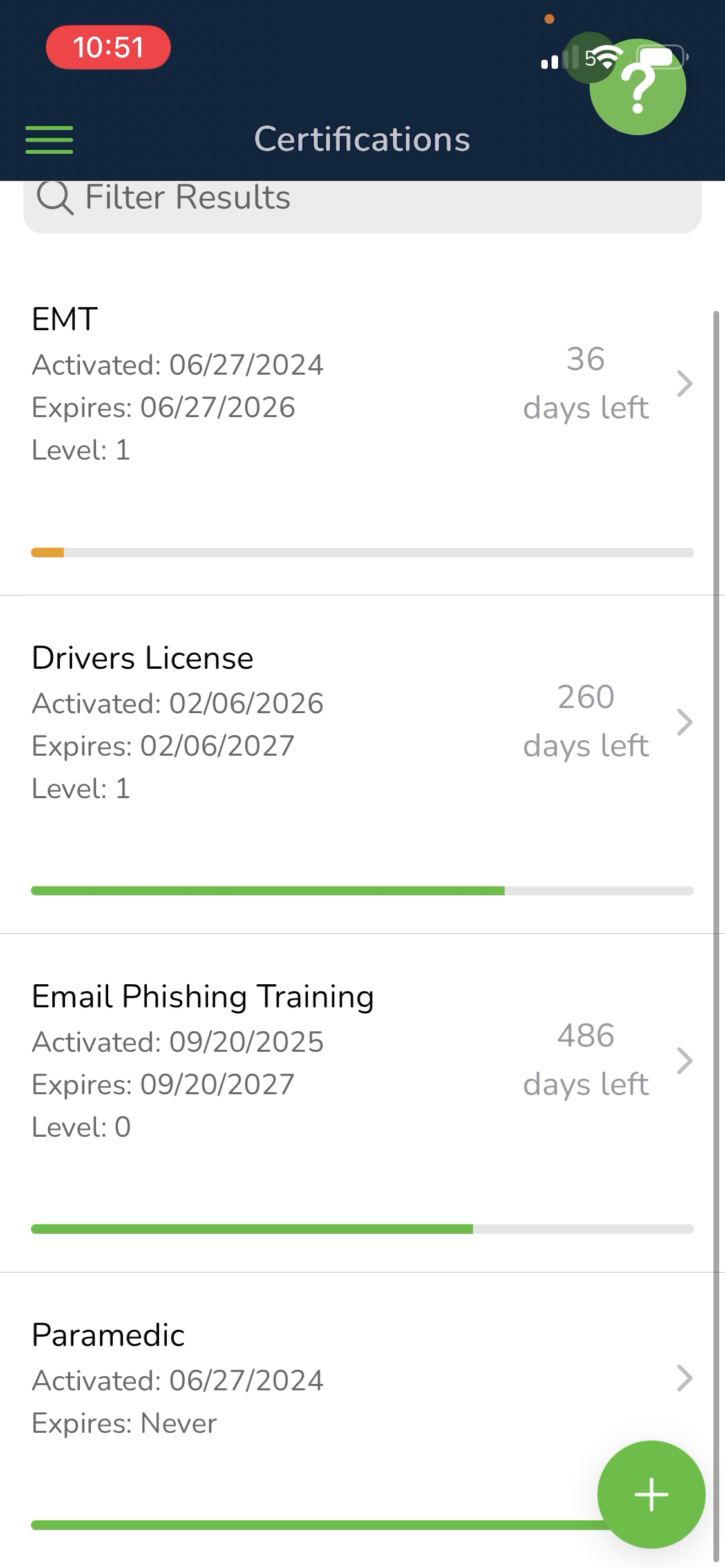Open EMT details via its chevron
The image size is (725, 1568).
tap(684, 384)
